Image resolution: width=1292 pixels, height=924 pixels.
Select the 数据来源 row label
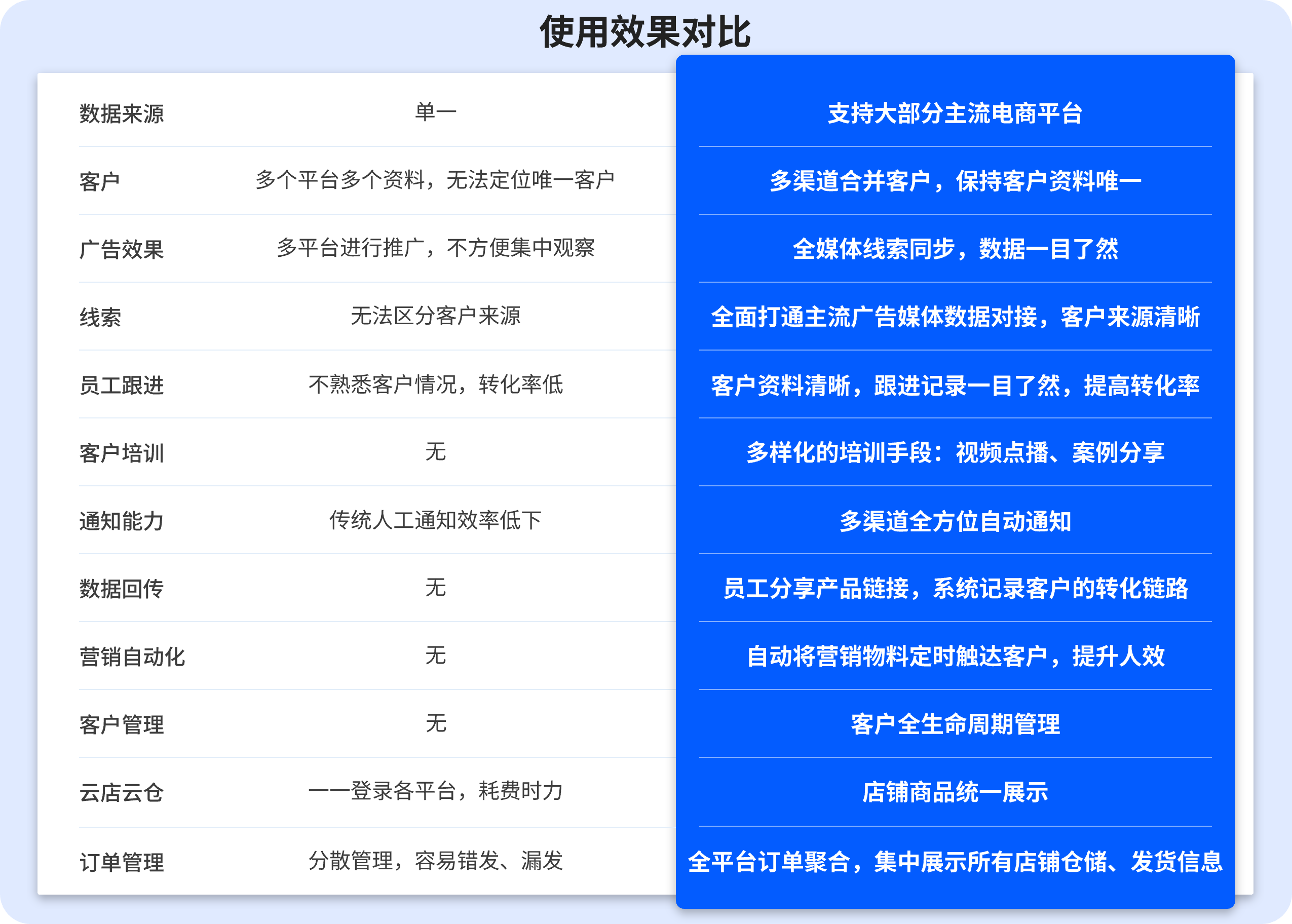(x=121, y=113)
